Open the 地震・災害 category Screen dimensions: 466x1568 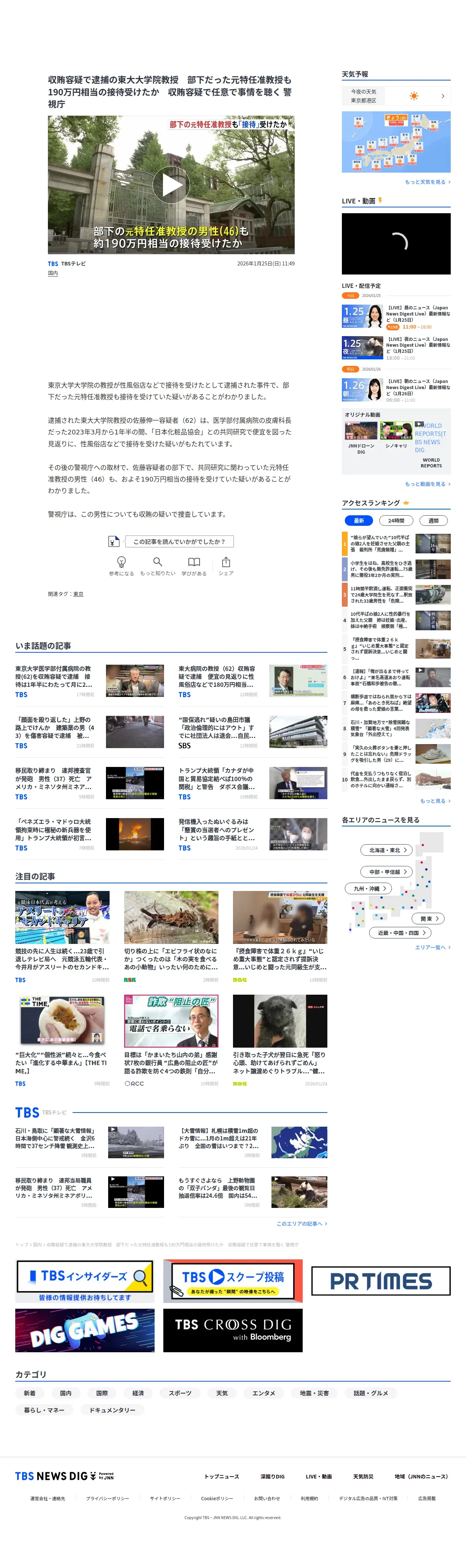tap(314, 1393)
